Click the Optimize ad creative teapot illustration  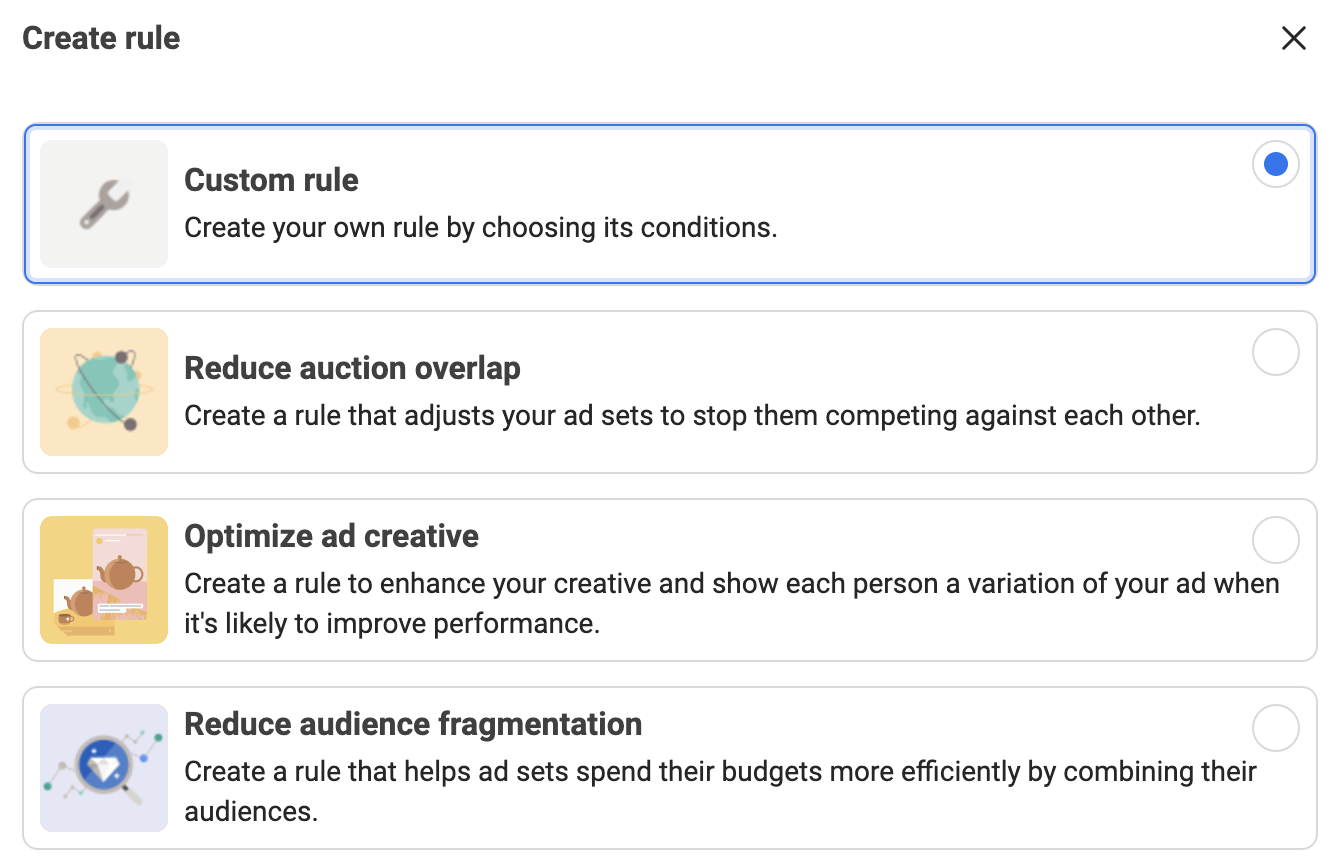[104, 580]
